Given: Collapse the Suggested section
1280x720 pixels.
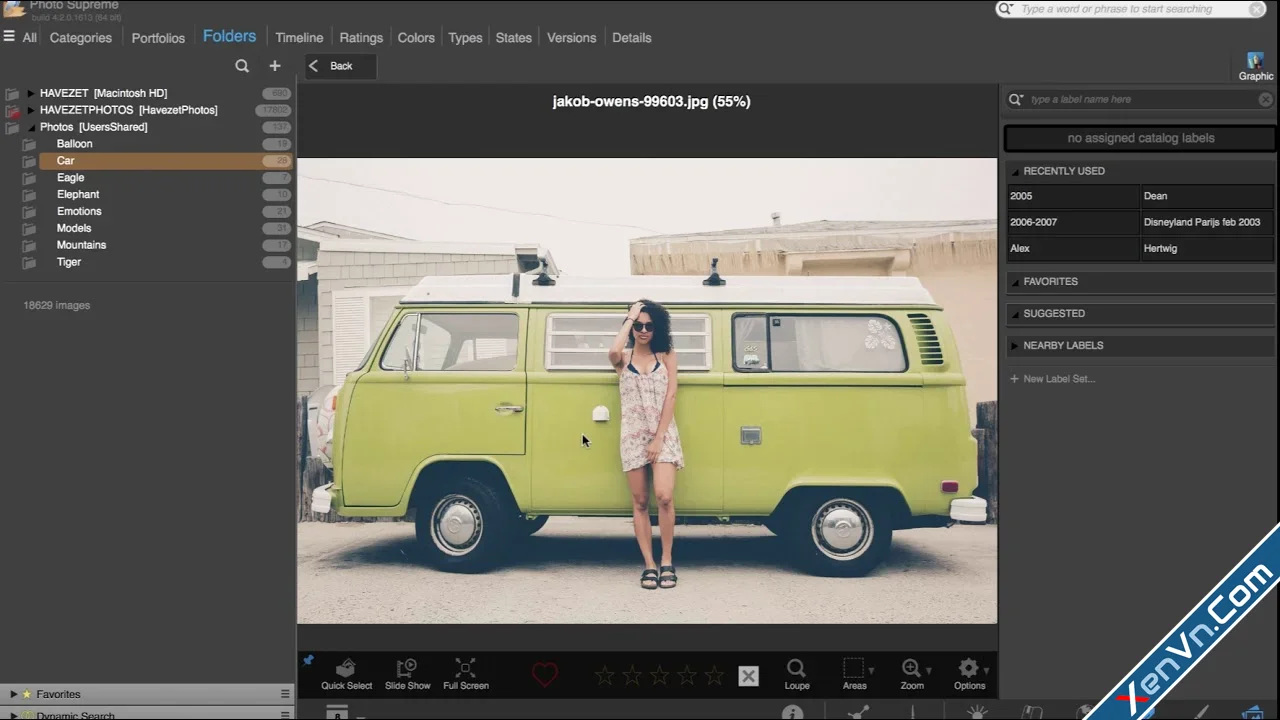Looking at the screenshot, I should (x=1014, y=315).
